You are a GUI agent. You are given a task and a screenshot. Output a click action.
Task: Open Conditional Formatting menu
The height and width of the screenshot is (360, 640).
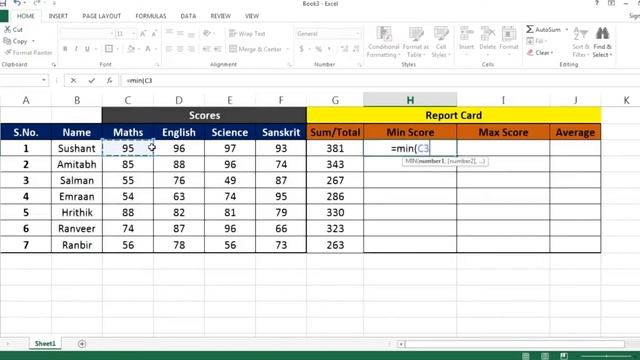coord(383,42)
